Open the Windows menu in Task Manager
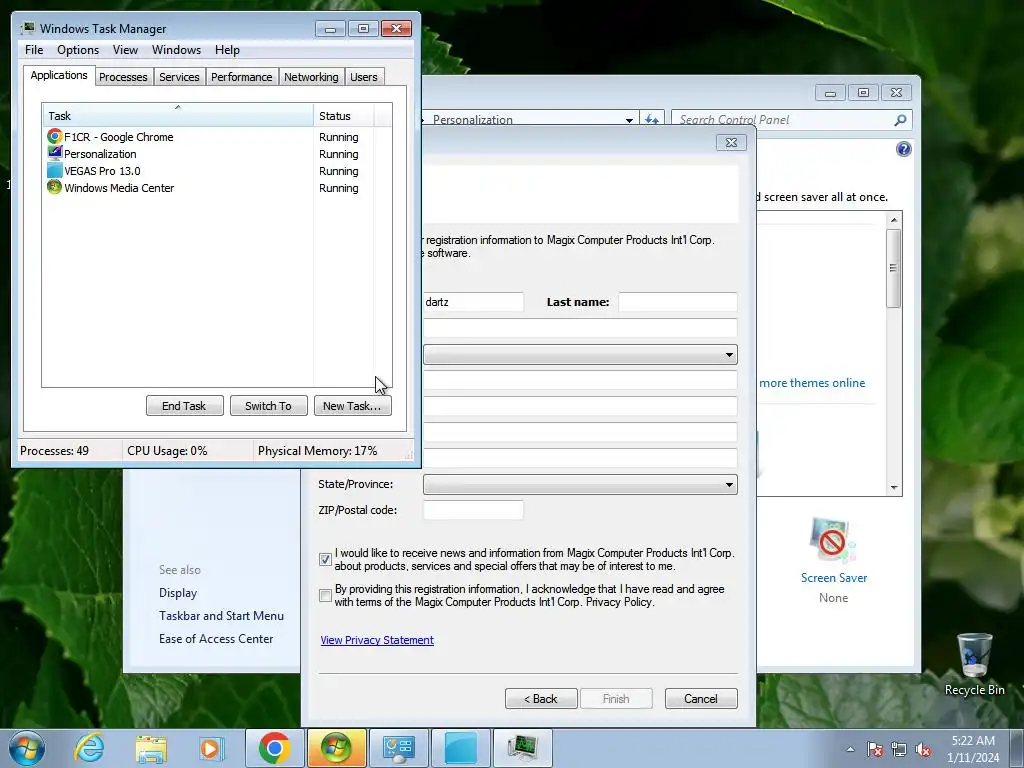Screen dimensions: 1024x768 (176, 50)
